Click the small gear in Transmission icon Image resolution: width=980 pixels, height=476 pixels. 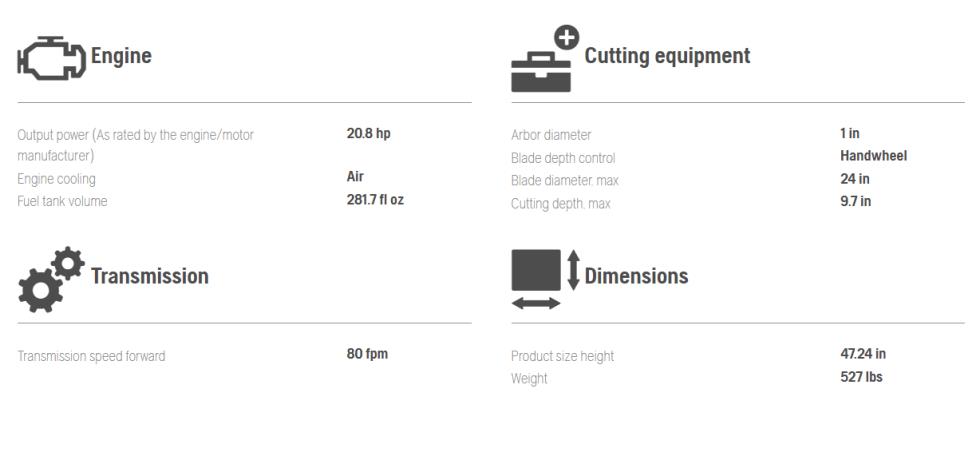coord(68,263)
